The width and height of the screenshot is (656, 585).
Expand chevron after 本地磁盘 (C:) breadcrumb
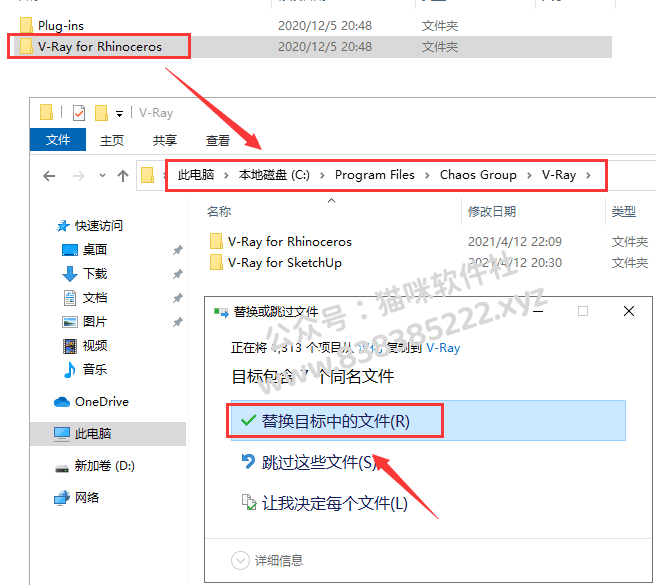tap(322, 175)
